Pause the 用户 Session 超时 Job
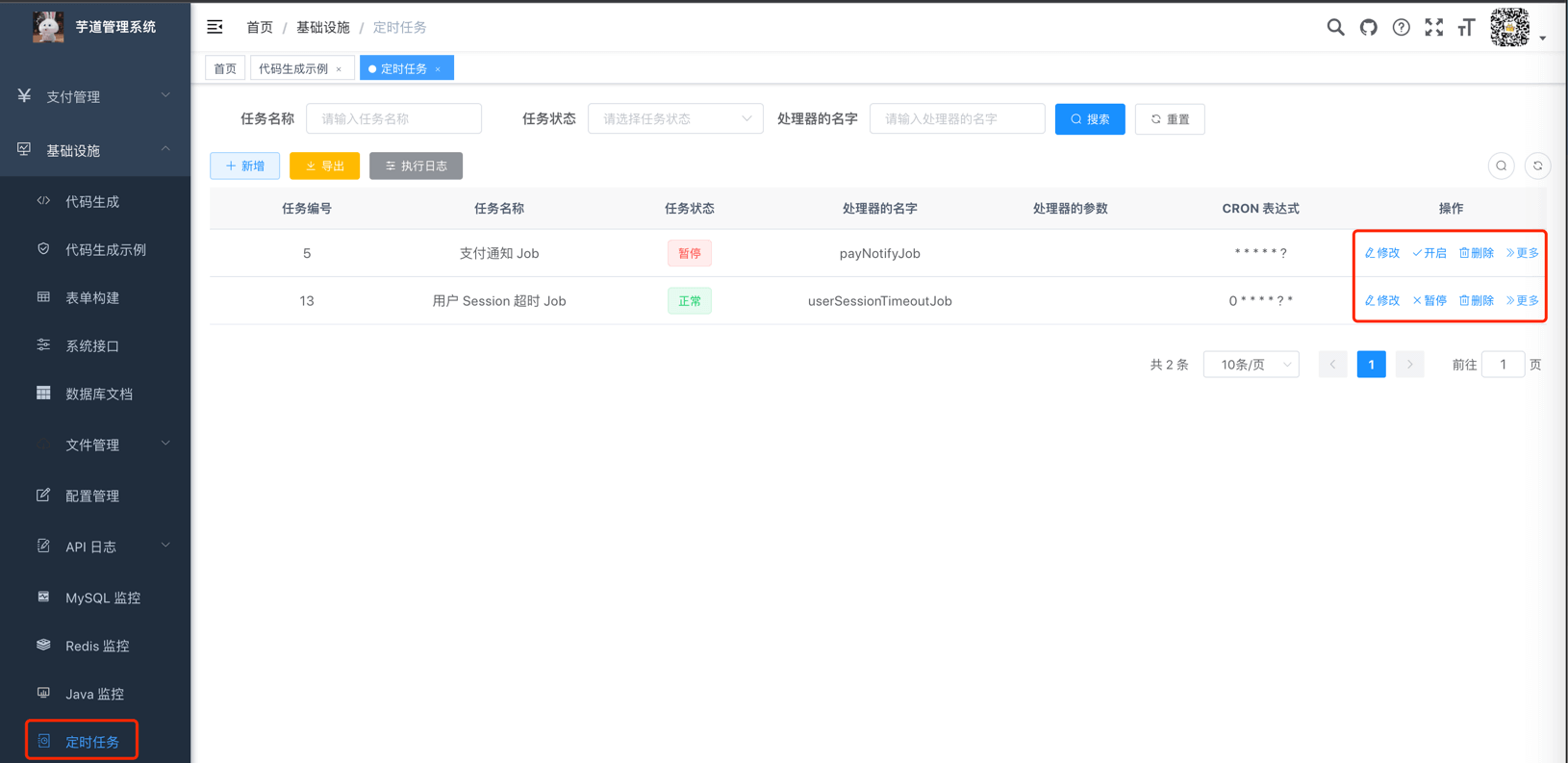This screenshot has width=1568, height=763. click(1429, 301)
